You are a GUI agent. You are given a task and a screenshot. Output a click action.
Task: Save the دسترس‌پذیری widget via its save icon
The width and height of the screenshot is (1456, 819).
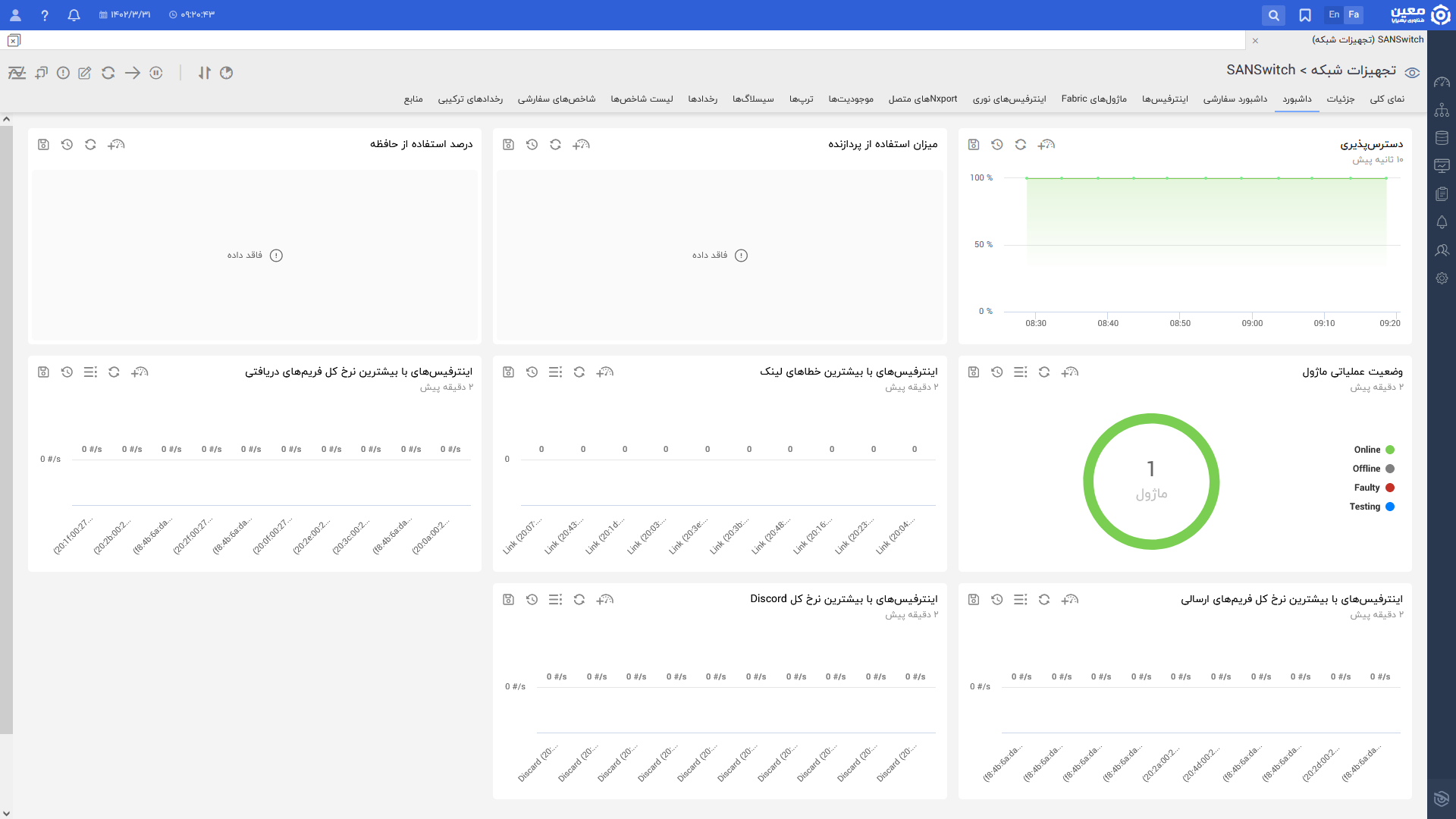pyautogui.click(x=974, y=144)
